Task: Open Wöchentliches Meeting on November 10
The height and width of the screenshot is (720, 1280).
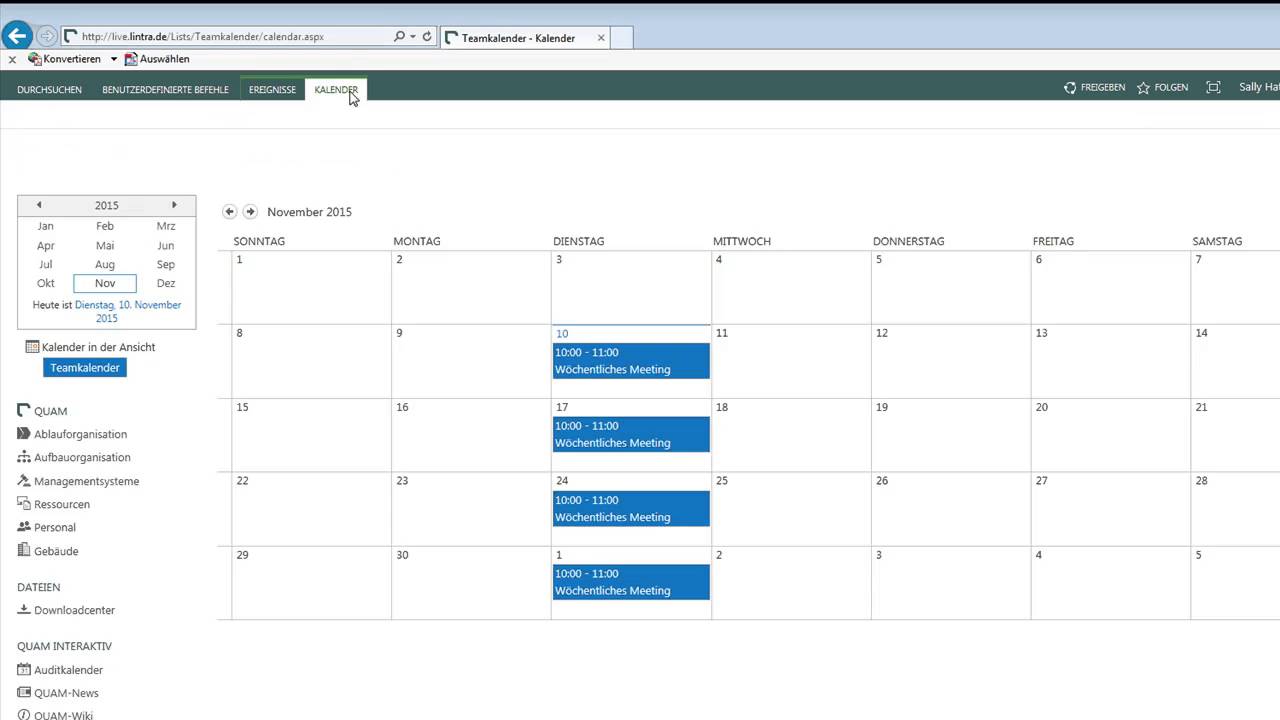Action: (631, 361)
